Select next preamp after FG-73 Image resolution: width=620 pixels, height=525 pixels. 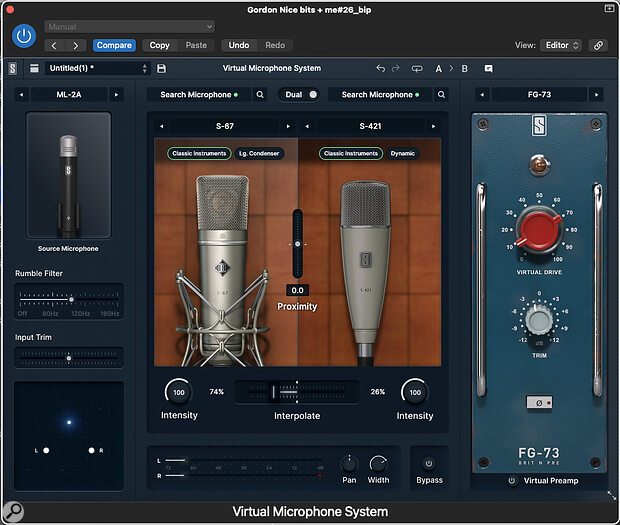coord(596,95)
